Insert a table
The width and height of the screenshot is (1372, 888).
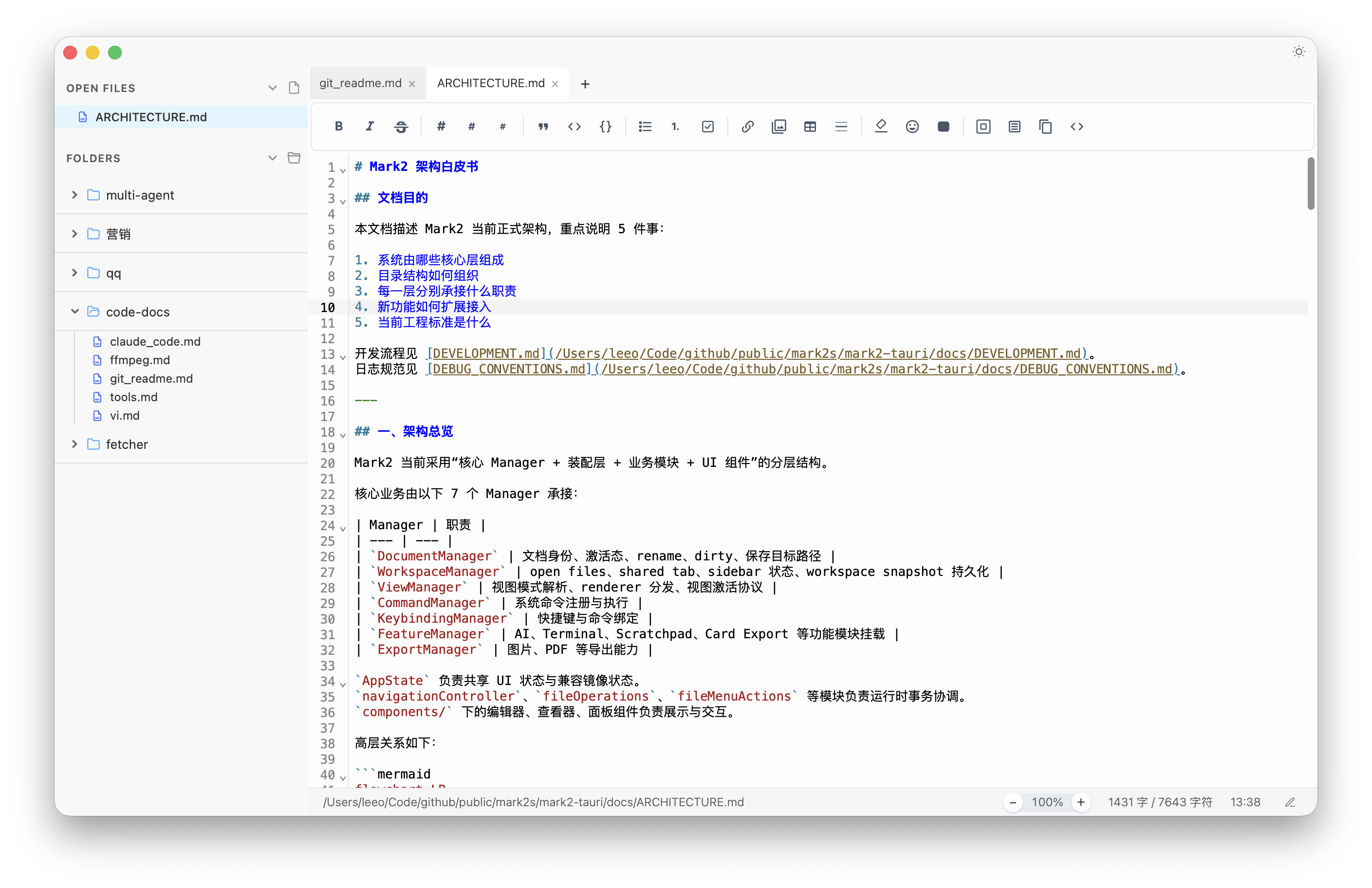click(810, 126)
